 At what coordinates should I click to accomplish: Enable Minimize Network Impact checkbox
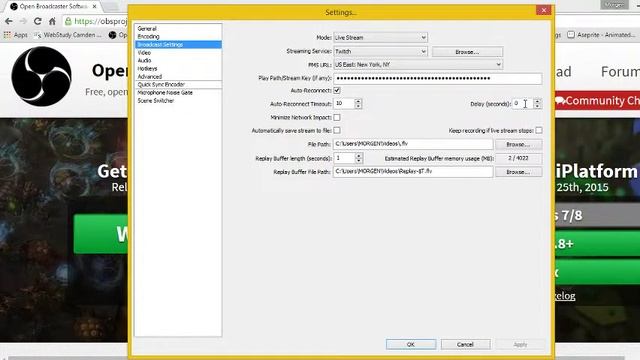337,117
